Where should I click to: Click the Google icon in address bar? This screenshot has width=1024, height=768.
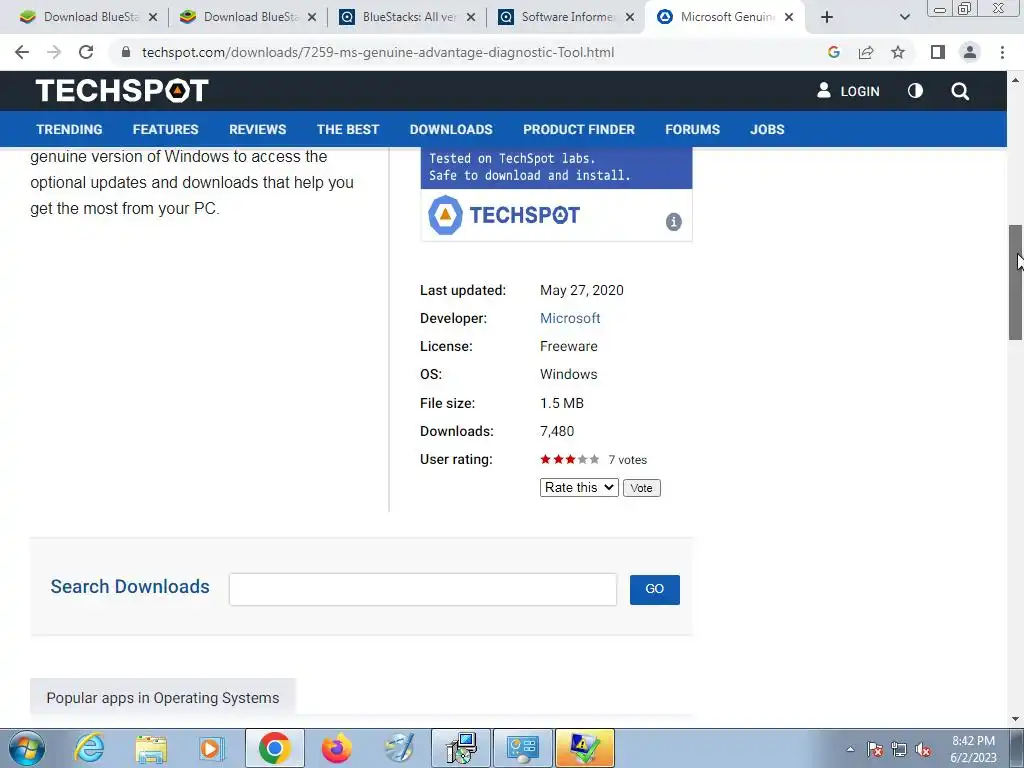(834, 52)
